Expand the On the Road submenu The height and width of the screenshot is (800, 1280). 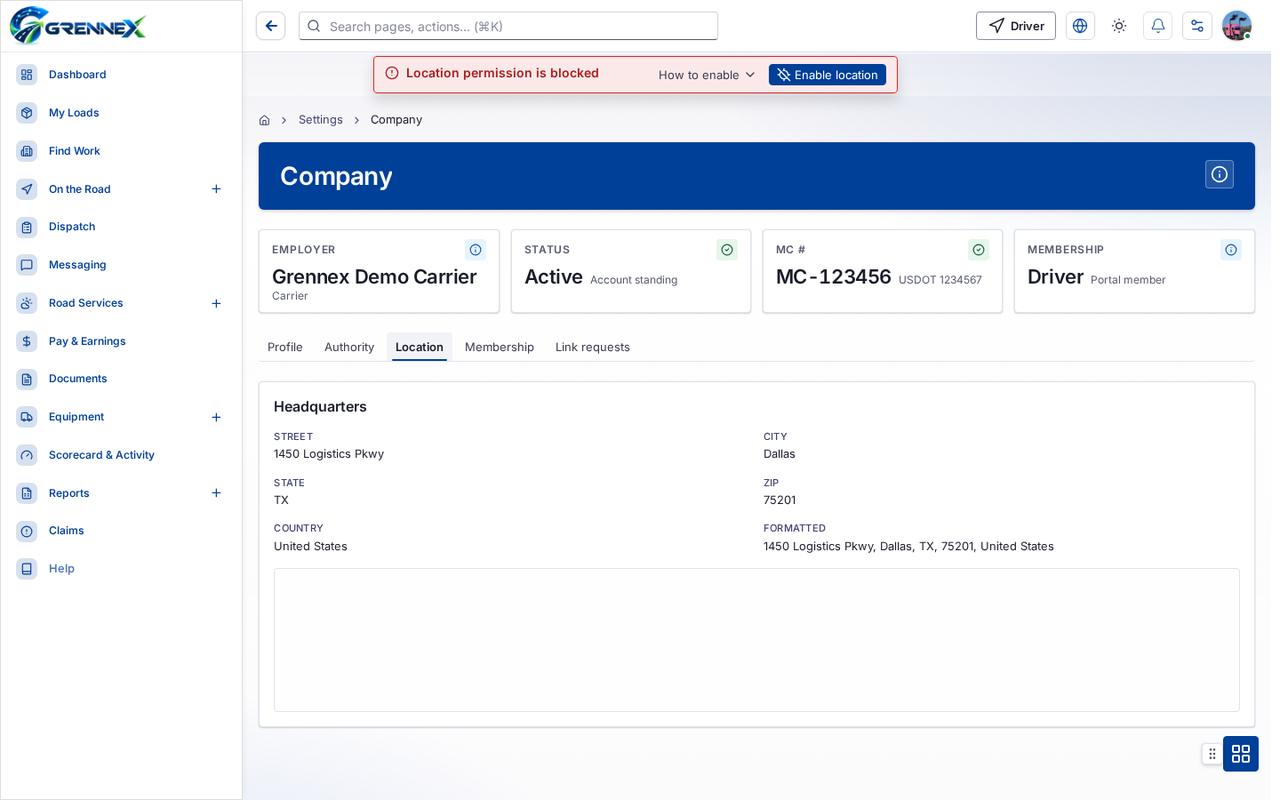tap(216, 189)
